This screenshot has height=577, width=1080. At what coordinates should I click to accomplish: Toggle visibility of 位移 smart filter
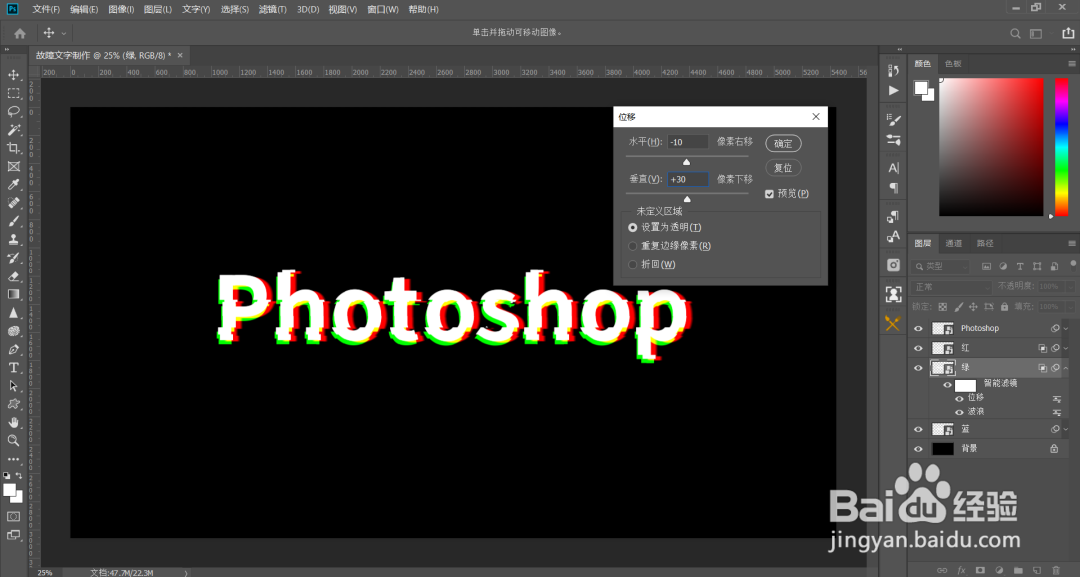click(959, 398)
